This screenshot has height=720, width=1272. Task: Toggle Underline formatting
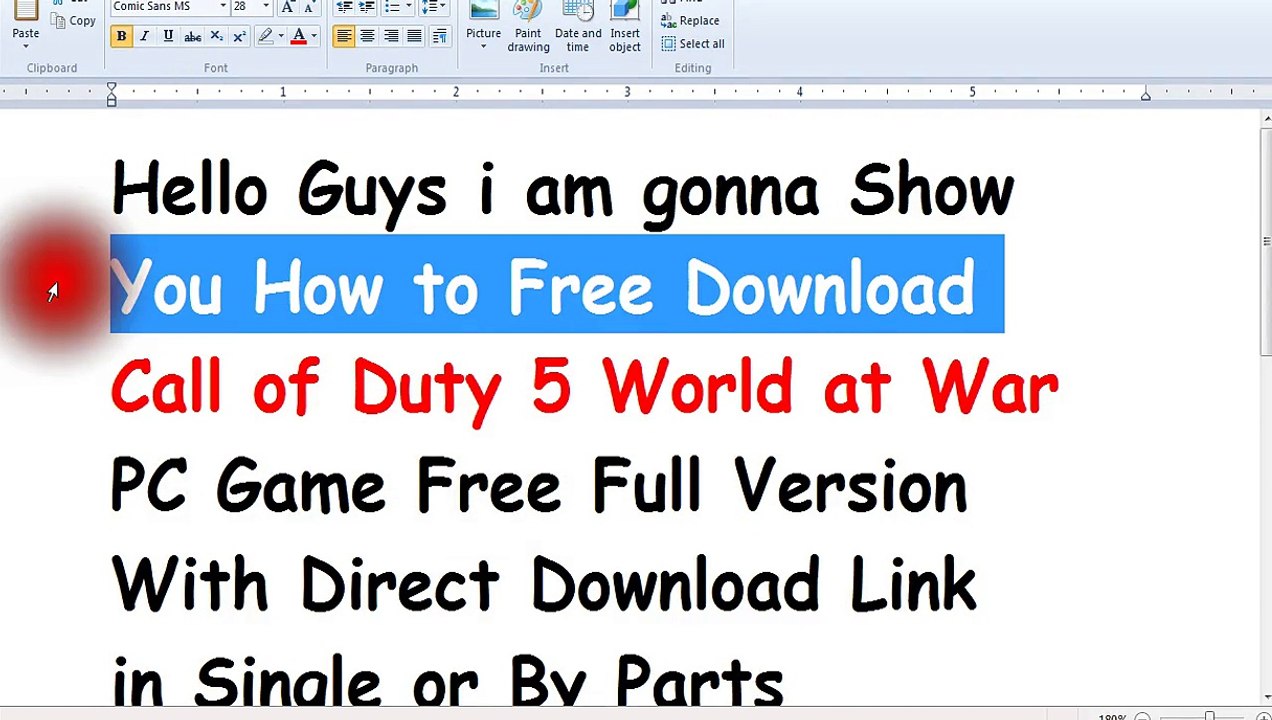(x=168, y=37)
